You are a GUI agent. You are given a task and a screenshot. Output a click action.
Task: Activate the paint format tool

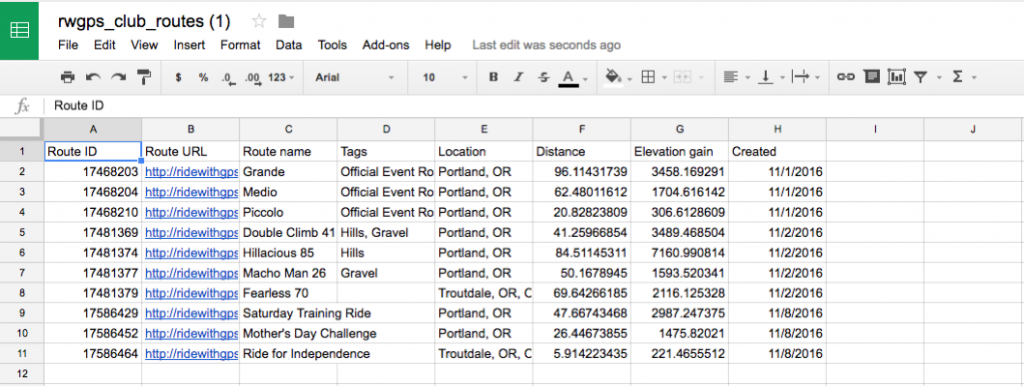coord(144,77)
